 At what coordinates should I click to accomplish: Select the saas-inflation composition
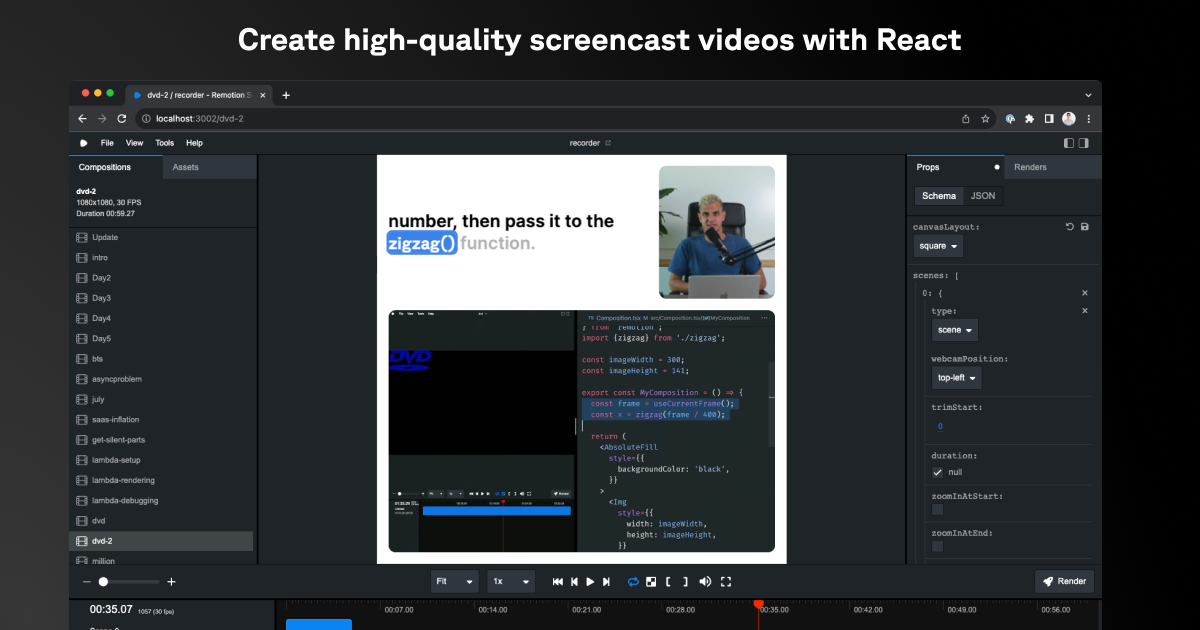[x=161, y=419]
